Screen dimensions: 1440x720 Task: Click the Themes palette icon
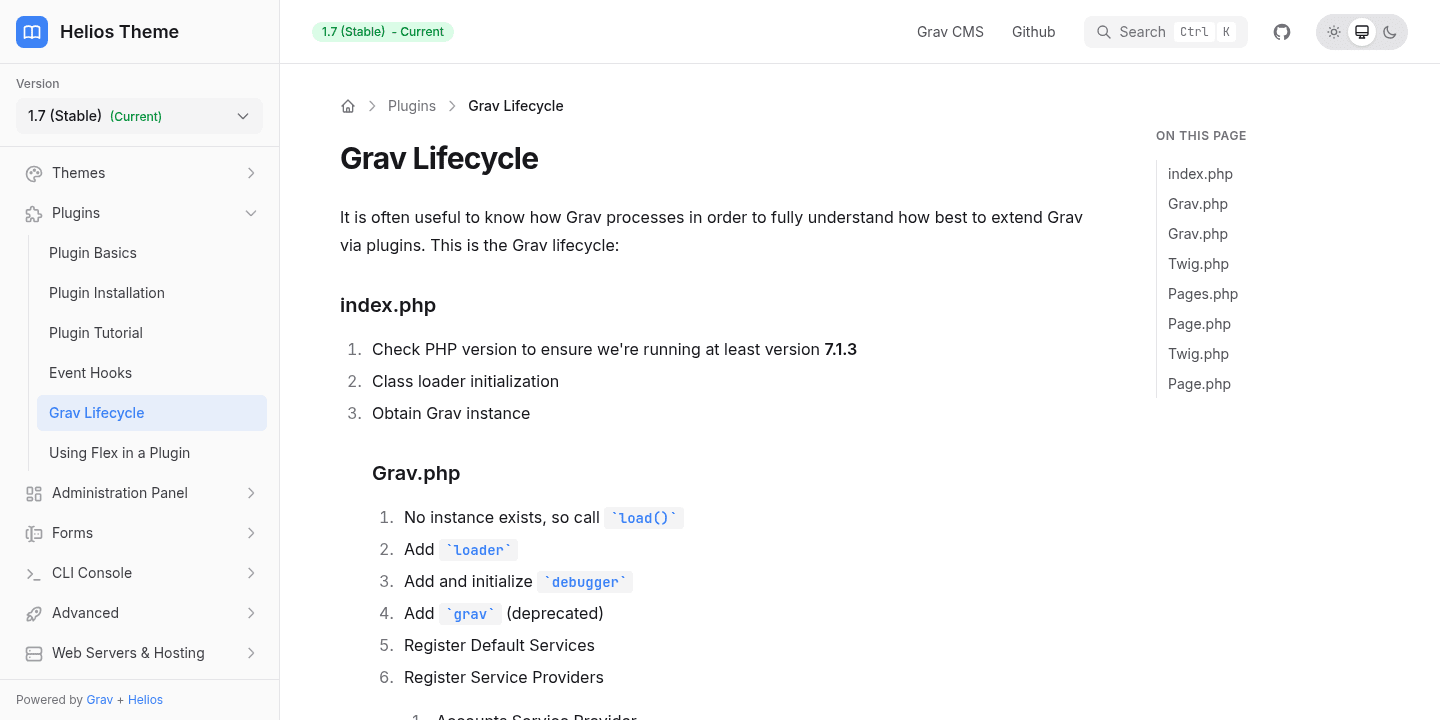pos(34,173)
